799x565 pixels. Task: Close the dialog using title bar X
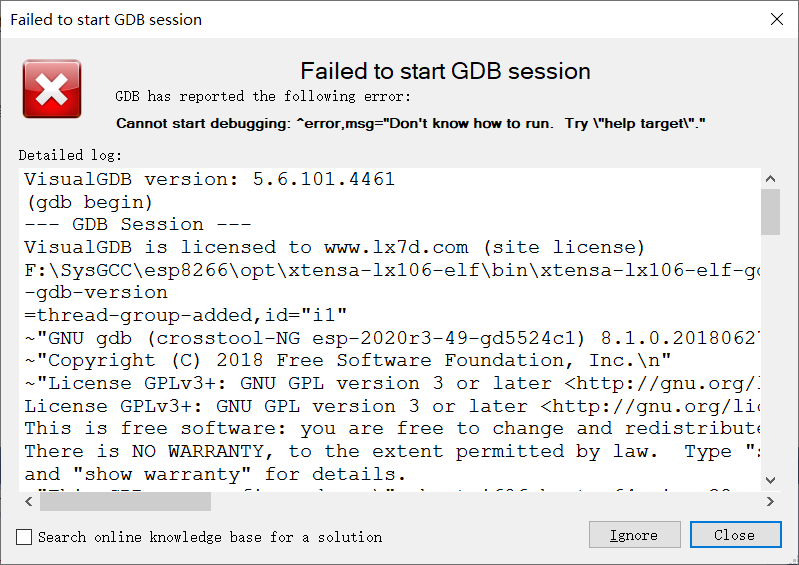point(776,19)
